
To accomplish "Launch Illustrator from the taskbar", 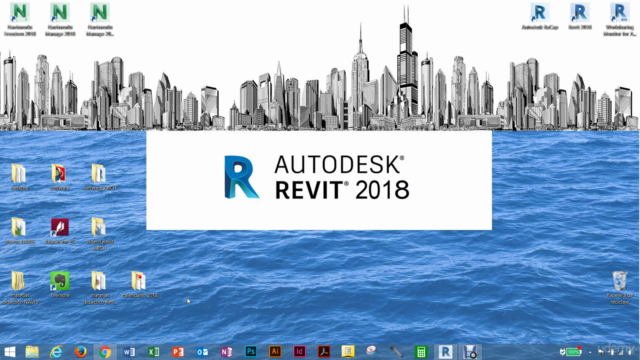I will tap(275, 351).
